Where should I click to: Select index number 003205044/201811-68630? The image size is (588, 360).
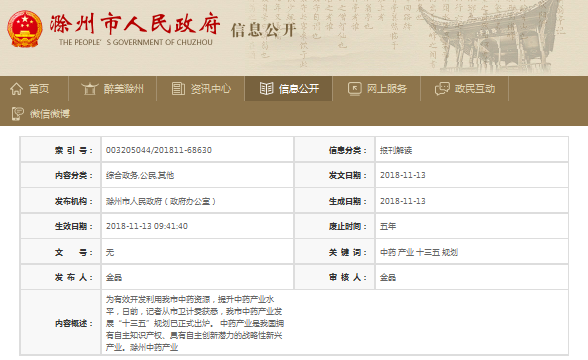click(159, 150)
